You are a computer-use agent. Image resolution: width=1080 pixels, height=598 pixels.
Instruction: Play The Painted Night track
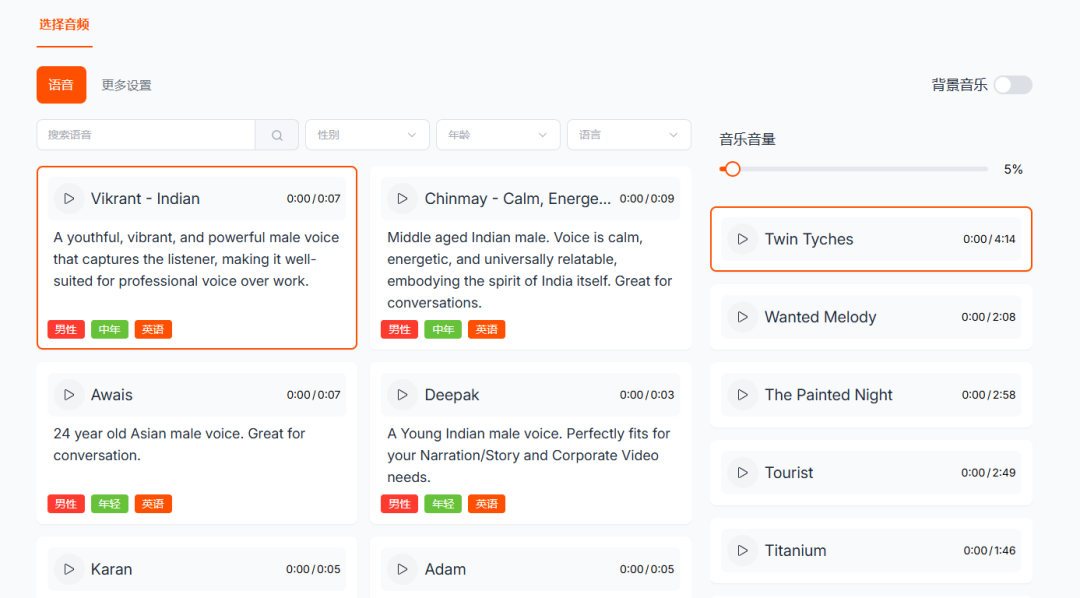pos(742,395)
